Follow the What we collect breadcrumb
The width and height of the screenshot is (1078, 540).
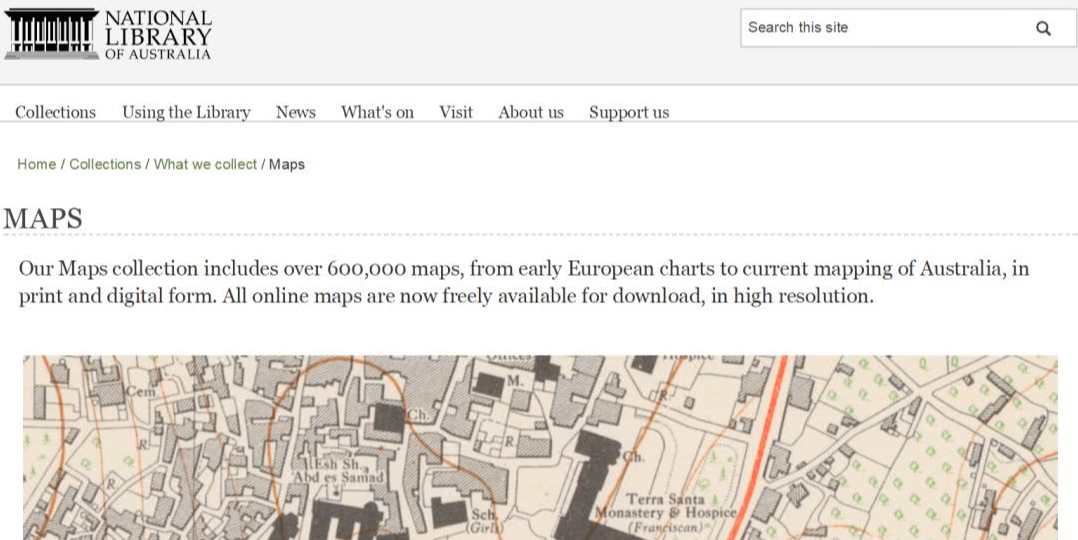coord(206,164)
